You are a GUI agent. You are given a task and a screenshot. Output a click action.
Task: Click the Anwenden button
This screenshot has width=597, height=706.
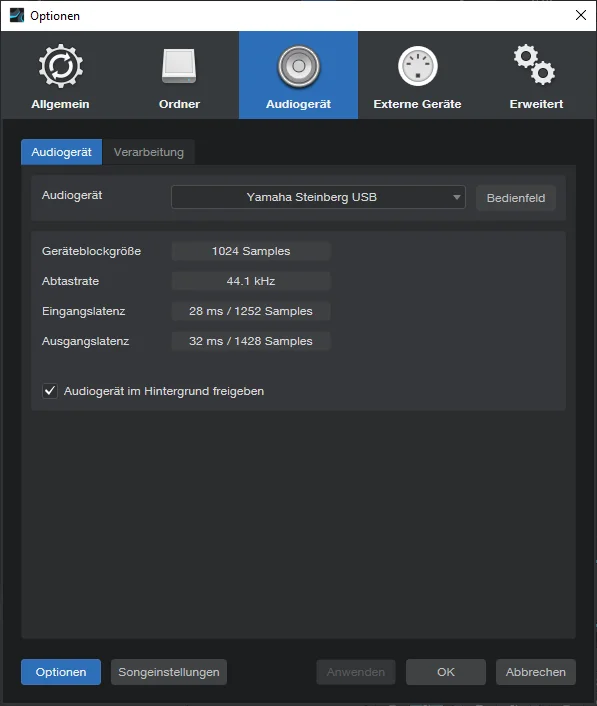(x=356, y=672)
